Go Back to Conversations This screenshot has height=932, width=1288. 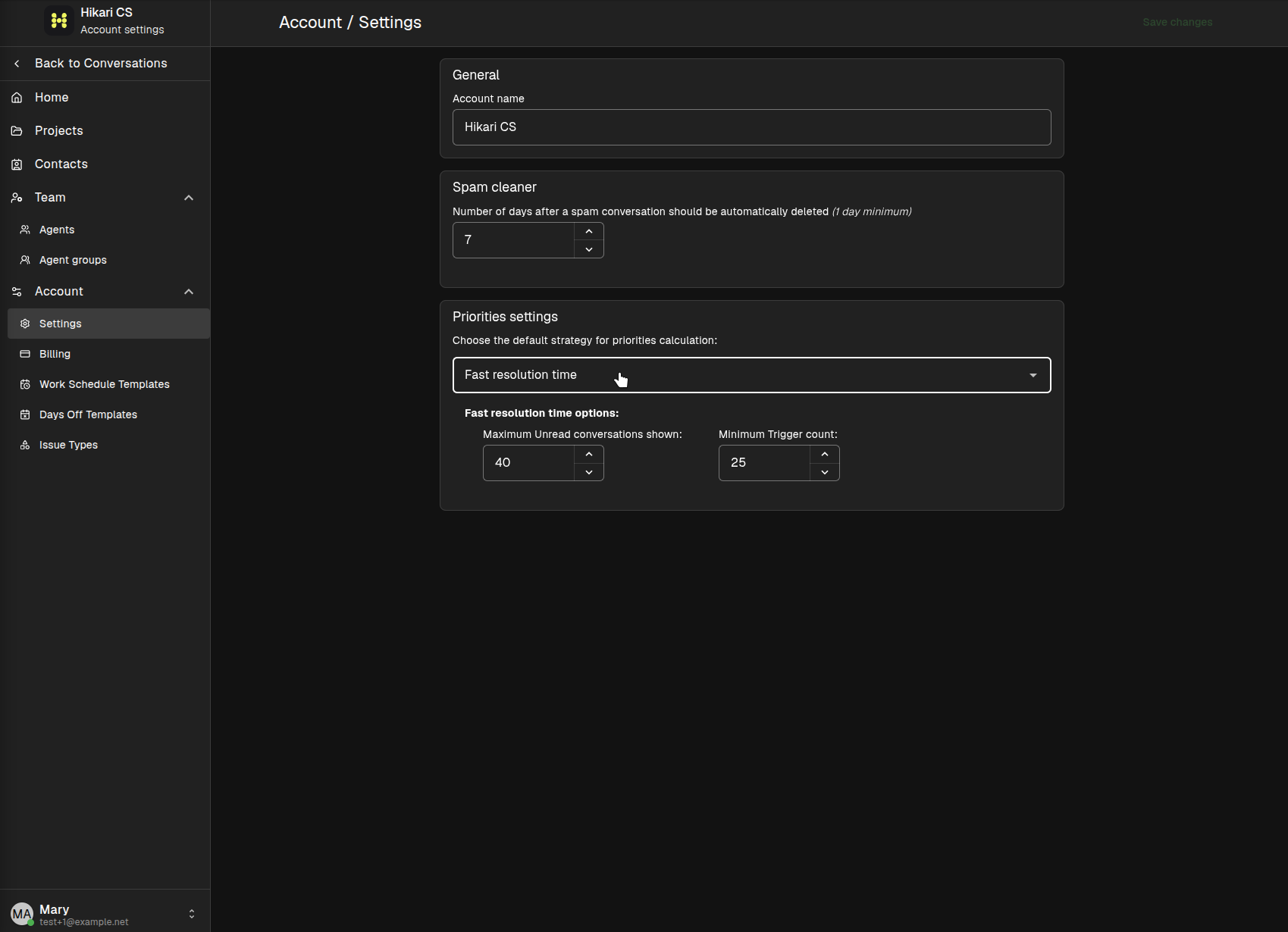105,64
